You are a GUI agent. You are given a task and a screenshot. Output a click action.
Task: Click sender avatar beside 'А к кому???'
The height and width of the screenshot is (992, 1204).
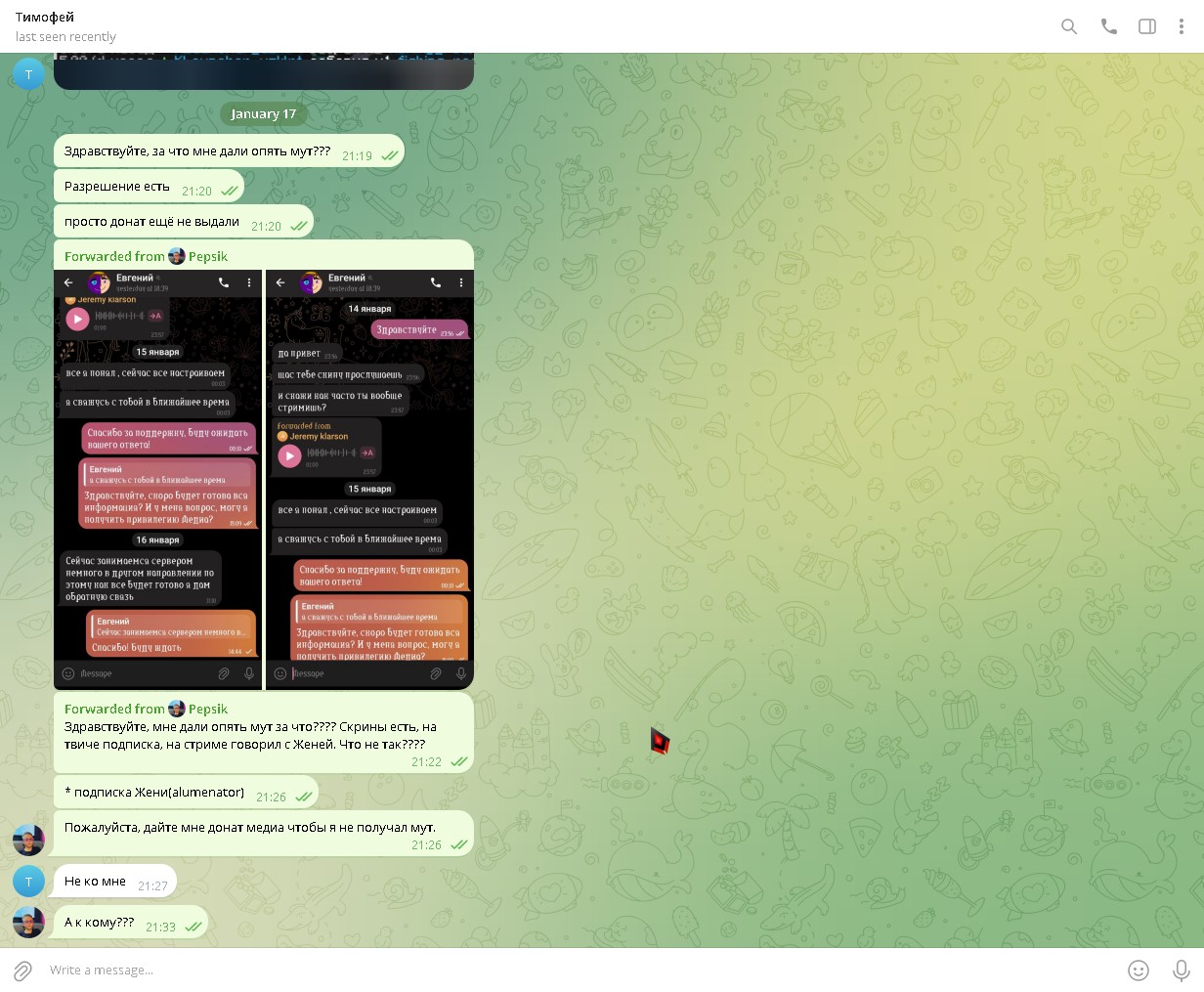tap(28, 922)
